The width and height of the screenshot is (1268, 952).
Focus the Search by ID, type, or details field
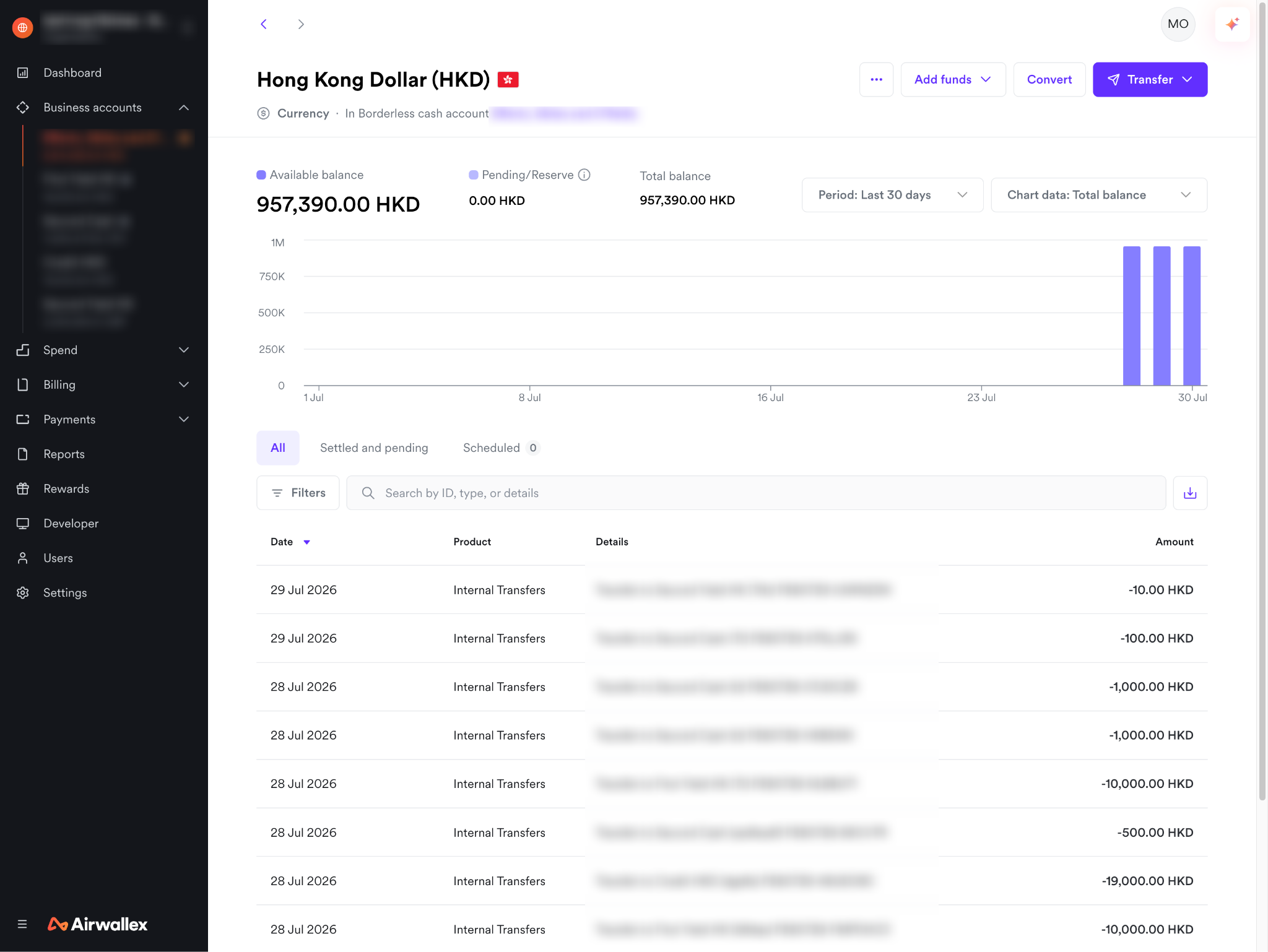756,493
